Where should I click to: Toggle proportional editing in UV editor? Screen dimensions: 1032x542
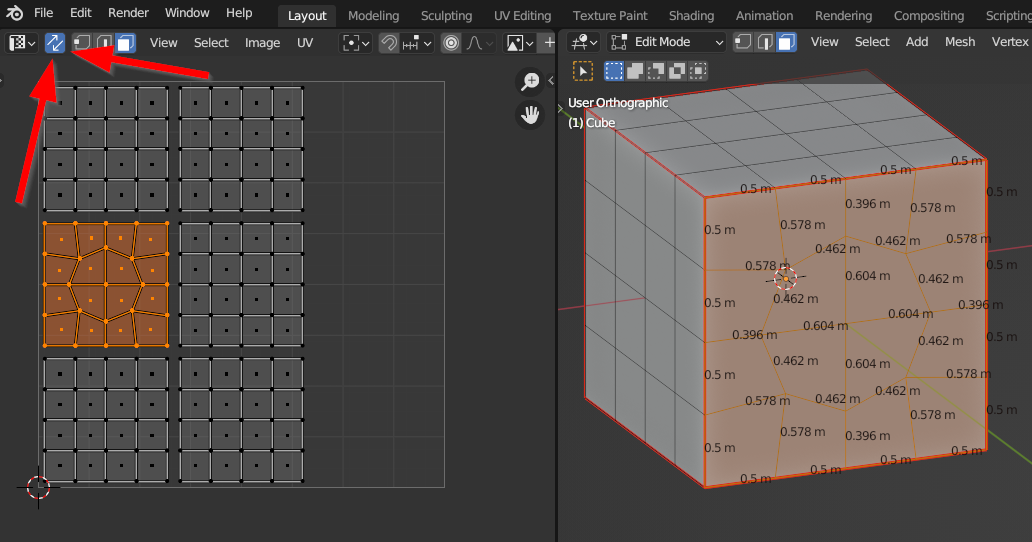coord(450,43)
